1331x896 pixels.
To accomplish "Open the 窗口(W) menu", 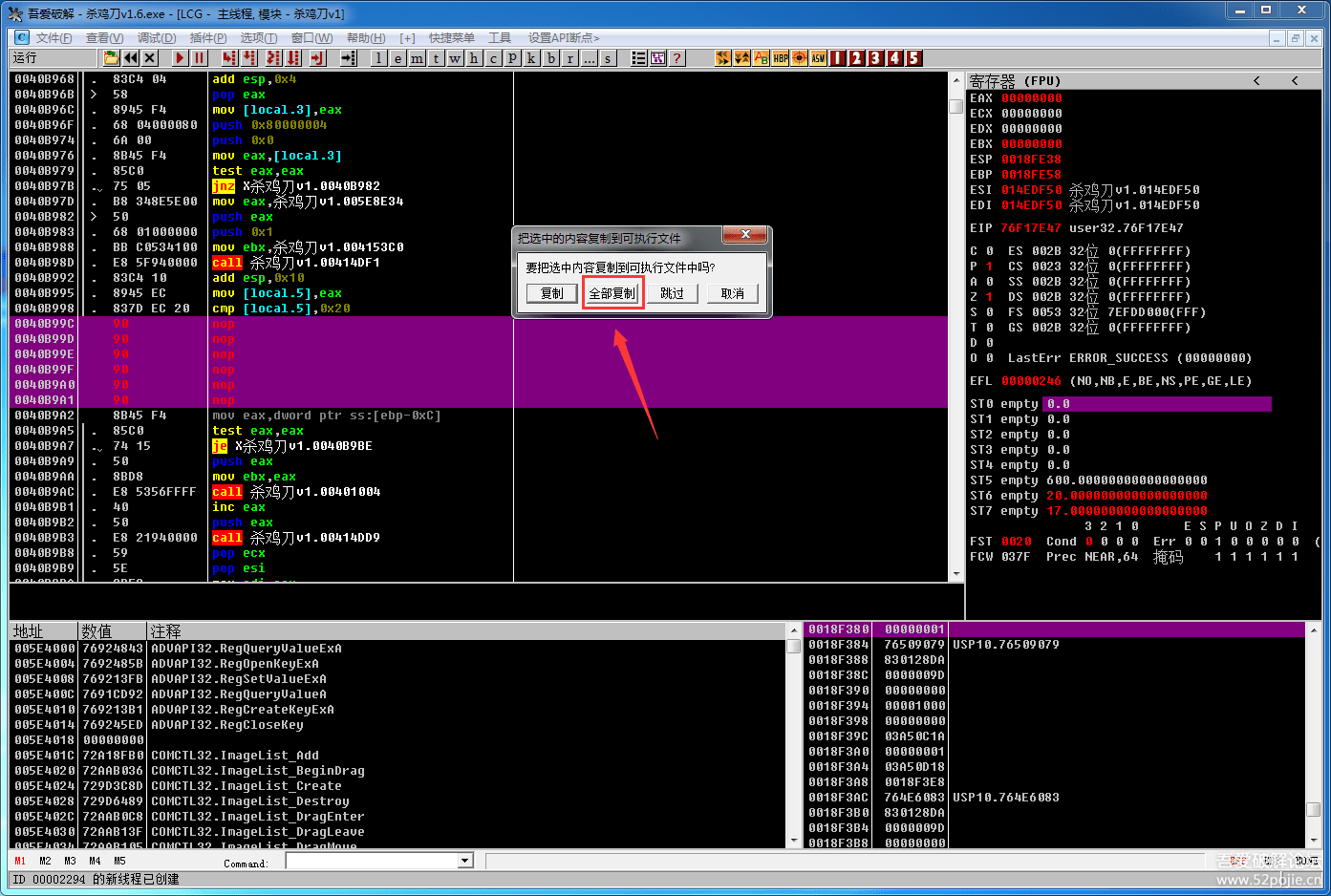I will pyautogui.click(x=312, y=38).
